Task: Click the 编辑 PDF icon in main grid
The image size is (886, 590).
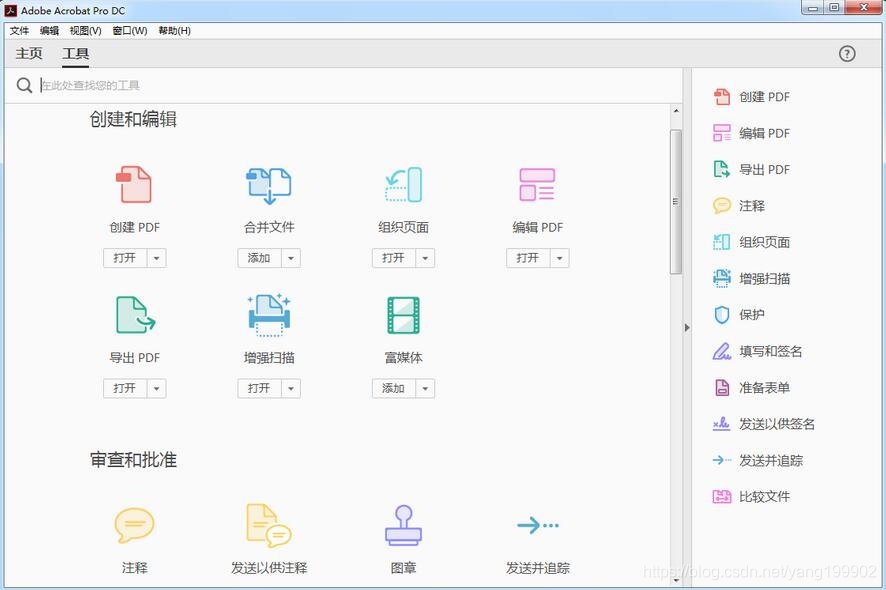Action: pos(537,184)
